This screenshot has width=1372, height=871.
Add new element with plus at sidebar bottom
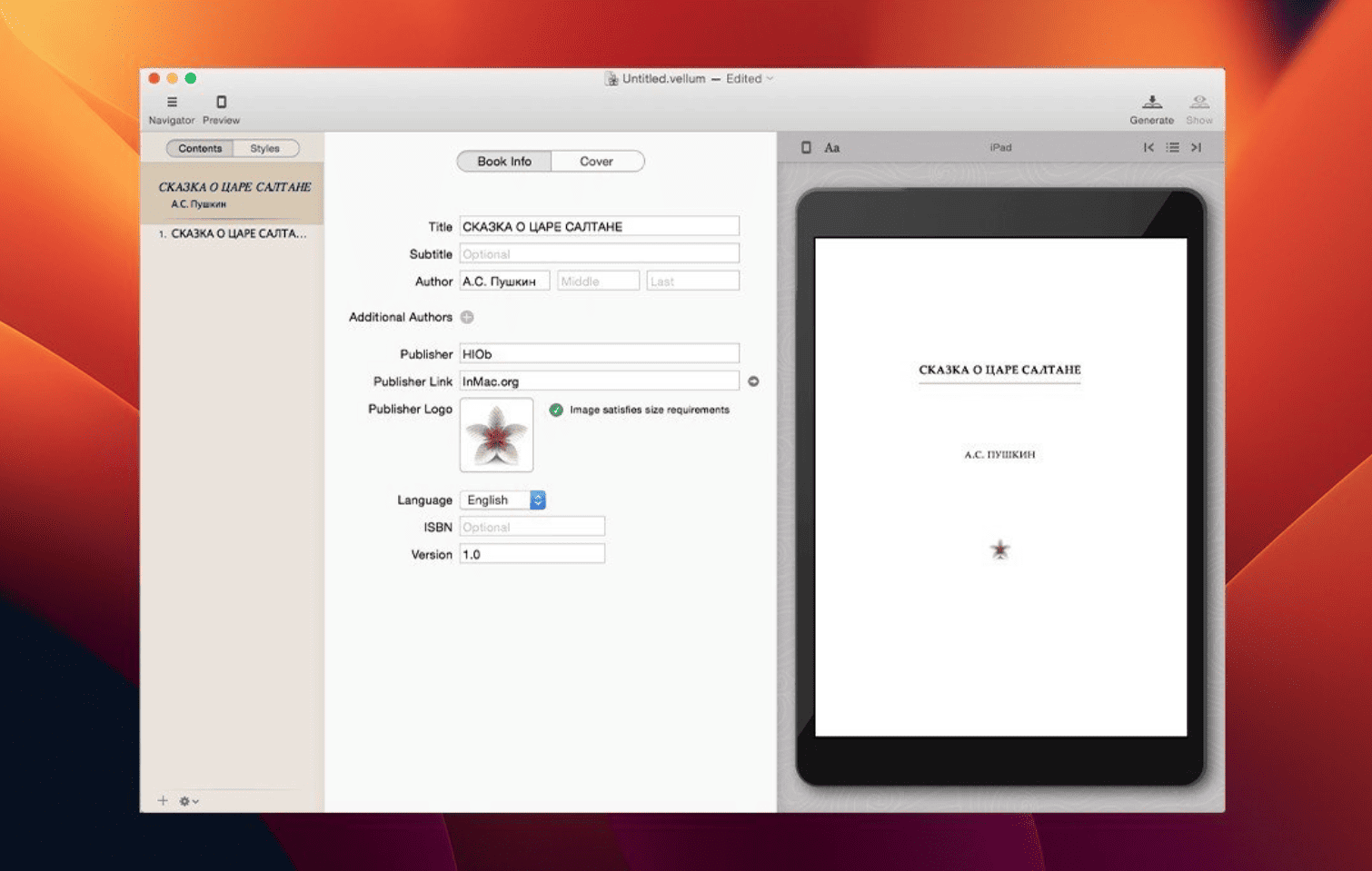click(x=163, y=800)
